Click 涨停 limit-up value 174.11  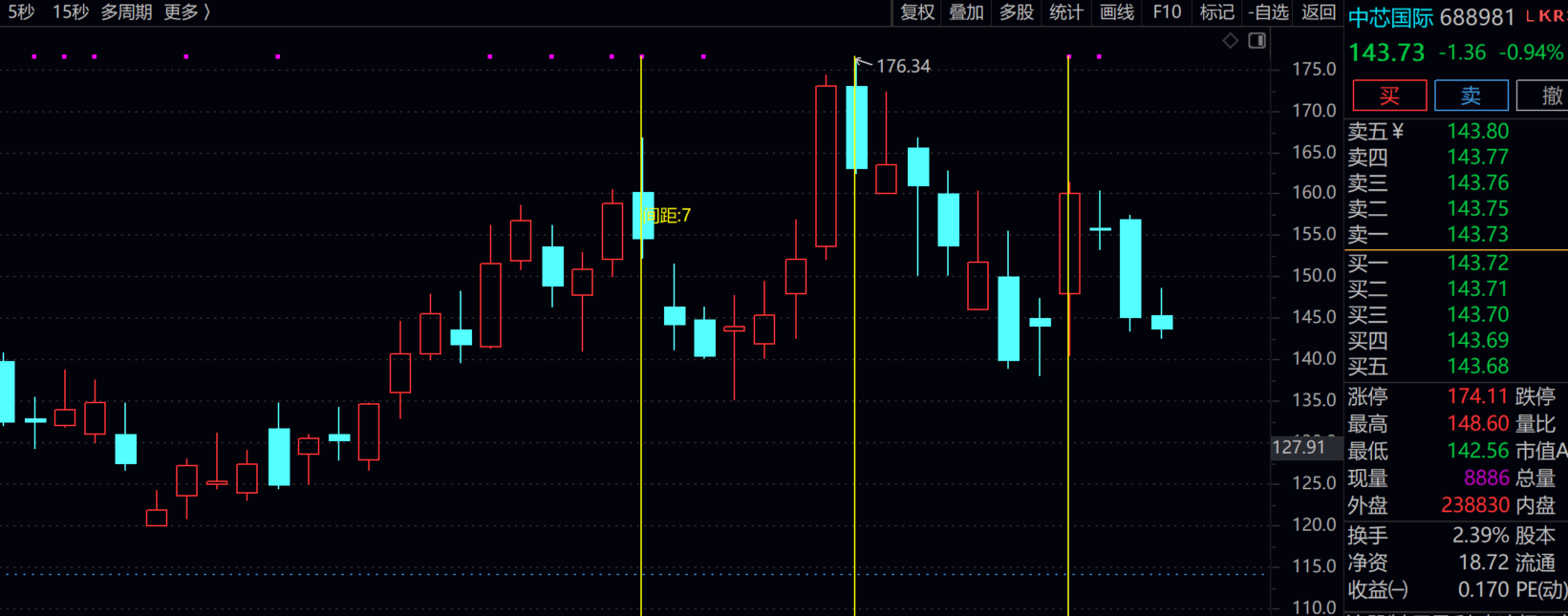click(1477, 396)
